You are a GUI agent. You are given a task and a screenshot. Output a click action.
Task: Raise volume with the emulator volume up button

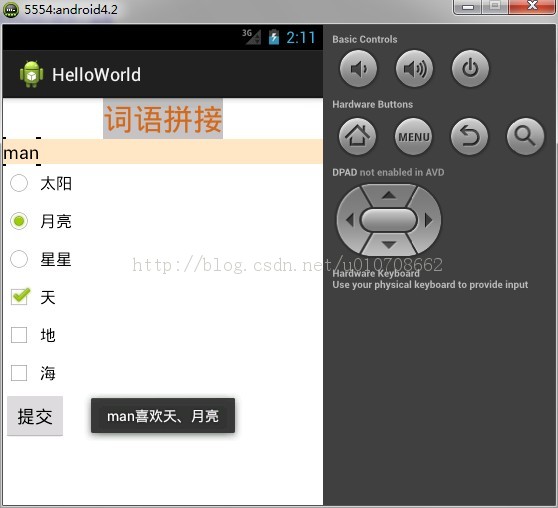tap(414, 68)
